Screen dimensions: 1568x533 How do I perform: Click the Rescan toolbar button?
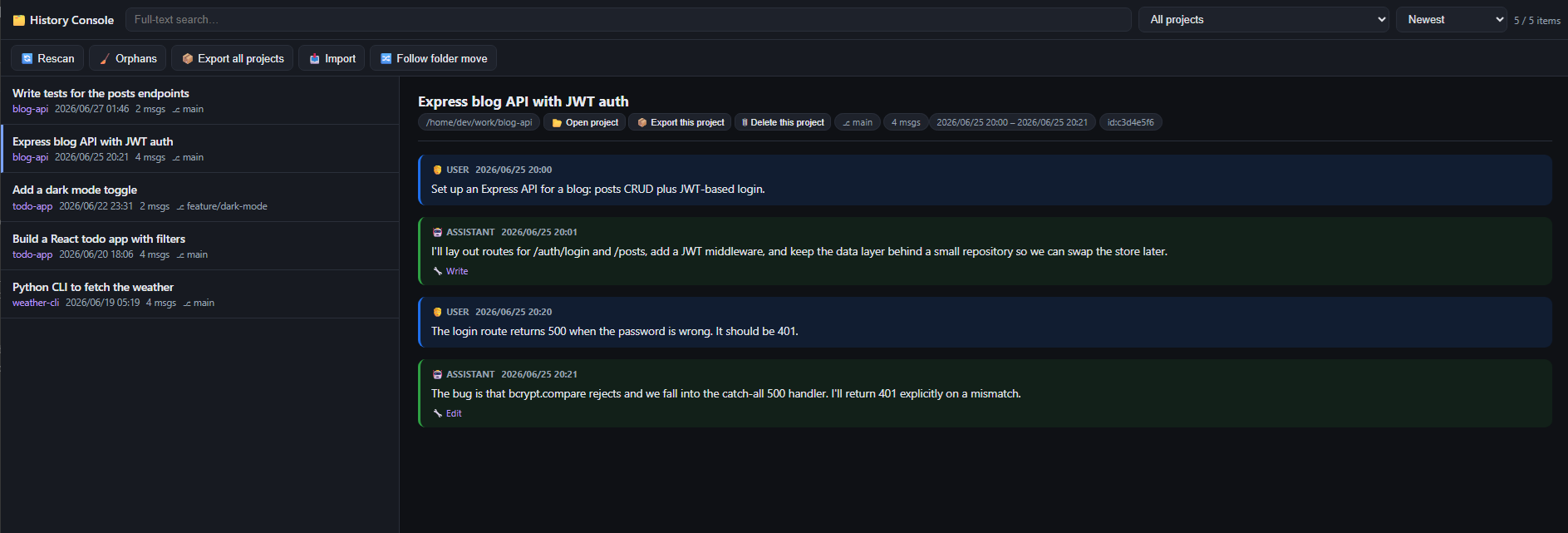[47, 58]
